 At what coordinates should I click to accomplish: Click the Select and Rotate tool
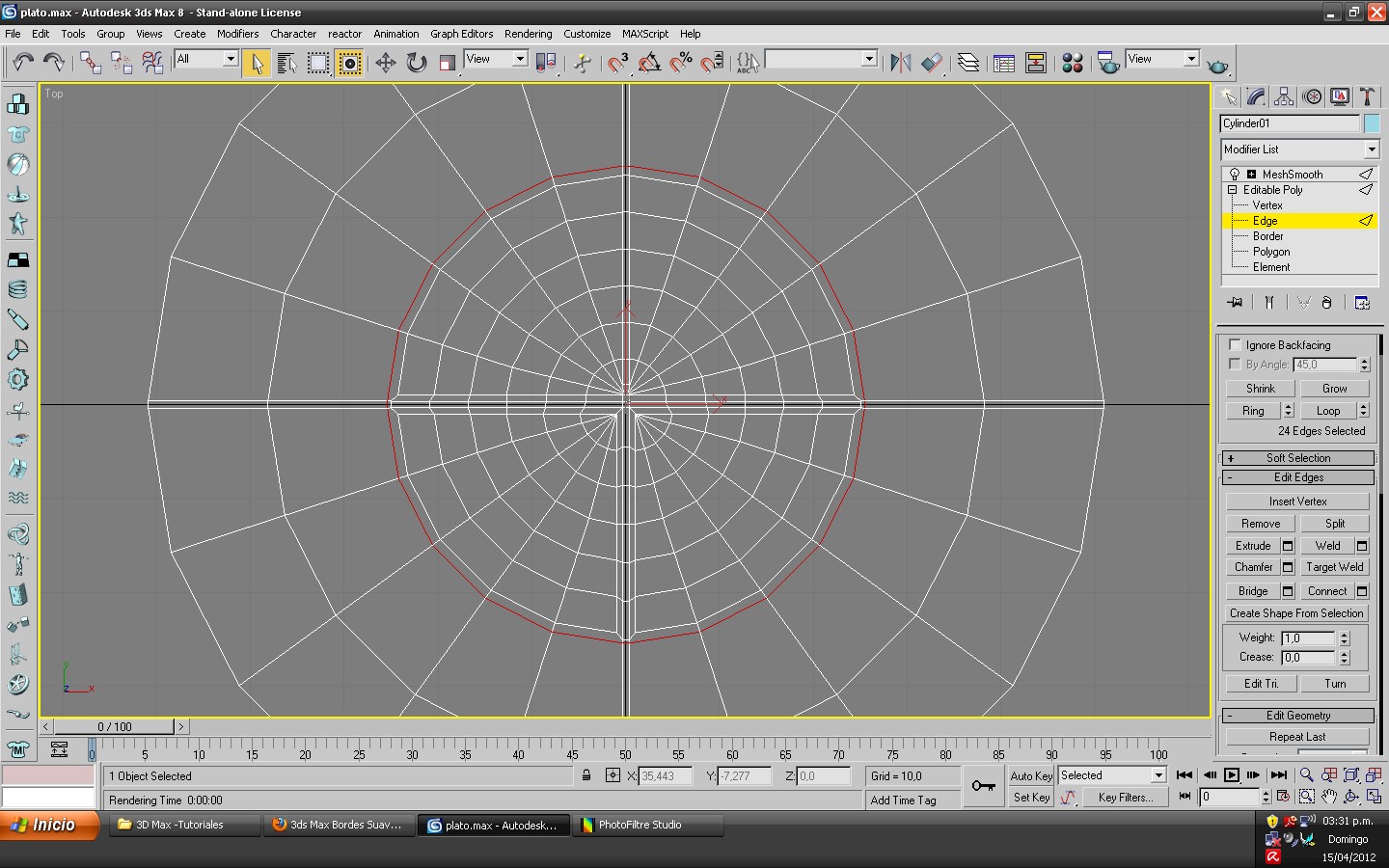[416, 64]
